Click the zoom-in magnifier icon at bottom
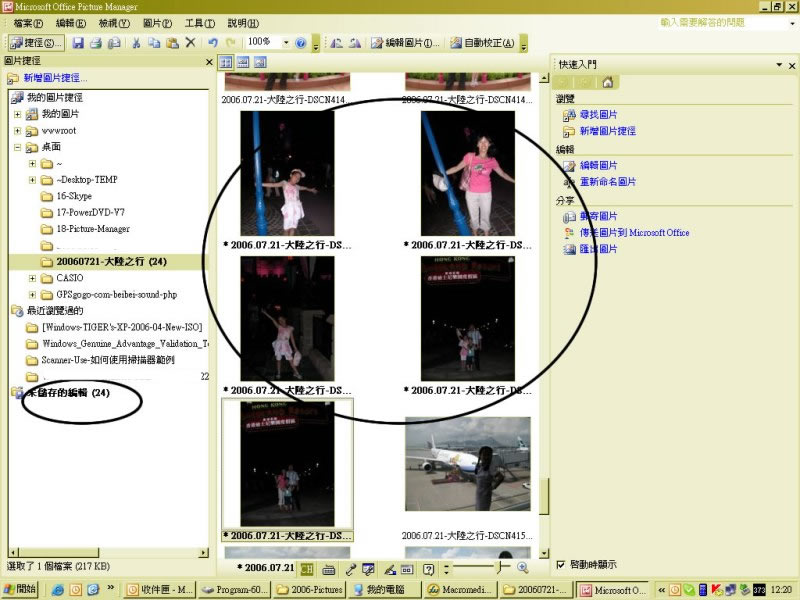This screenshot has width=800, height=600. 522,567
